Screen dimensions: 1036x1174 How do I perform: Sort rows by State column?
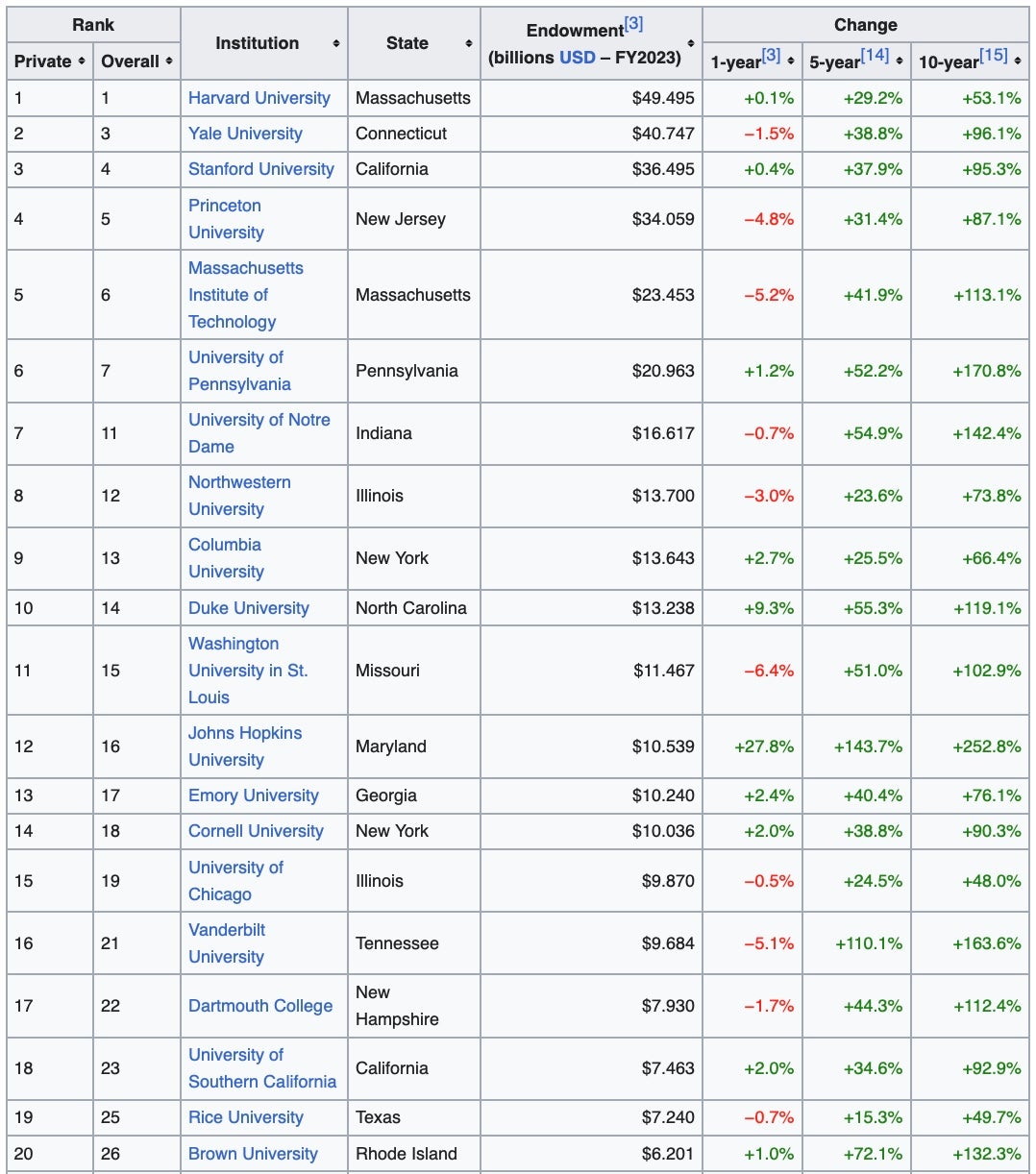(468, 44)
